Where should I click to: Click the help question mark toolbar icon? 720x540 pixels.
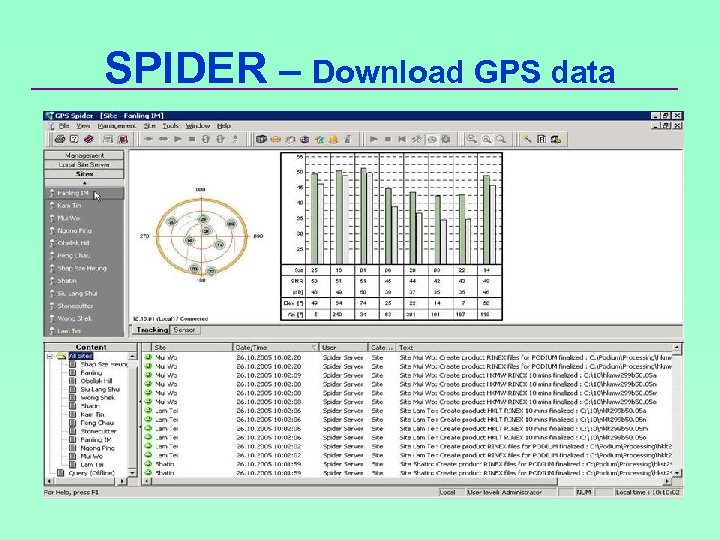click(x=74, y=139)
